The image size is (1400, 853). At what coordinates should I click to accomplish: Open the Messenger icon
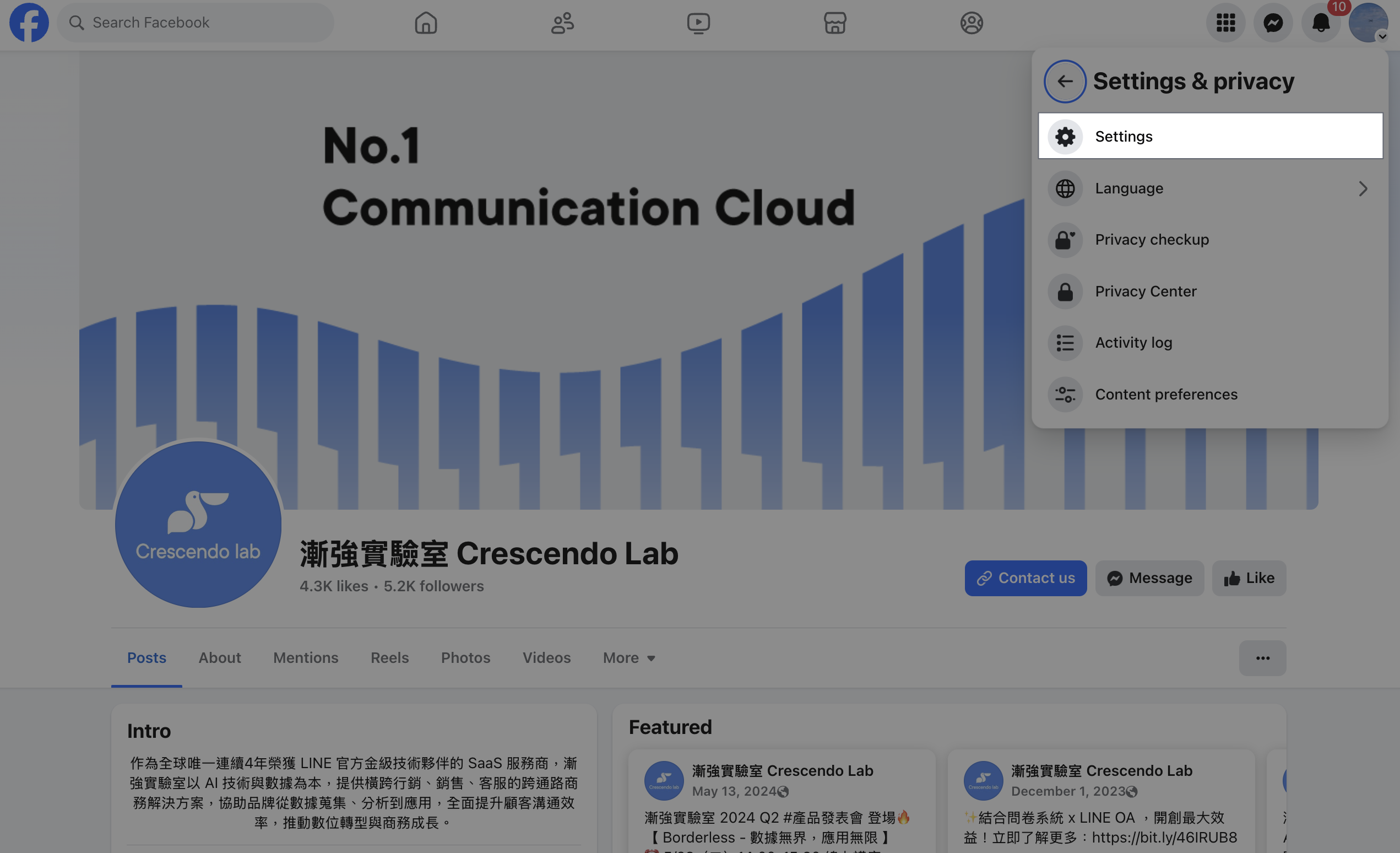pos(1273,23)
